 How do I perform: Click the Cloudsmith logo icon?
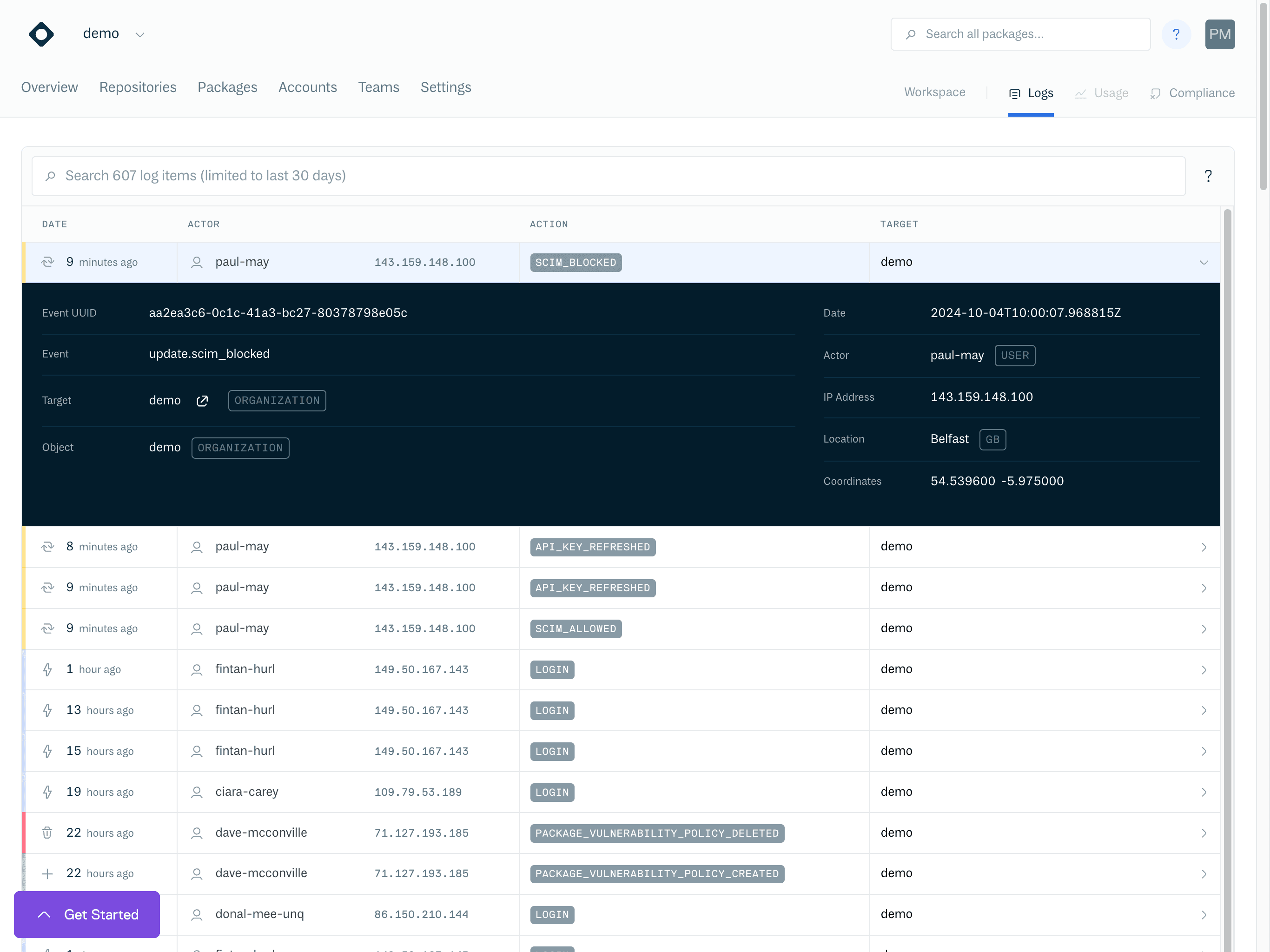[41, 34]
